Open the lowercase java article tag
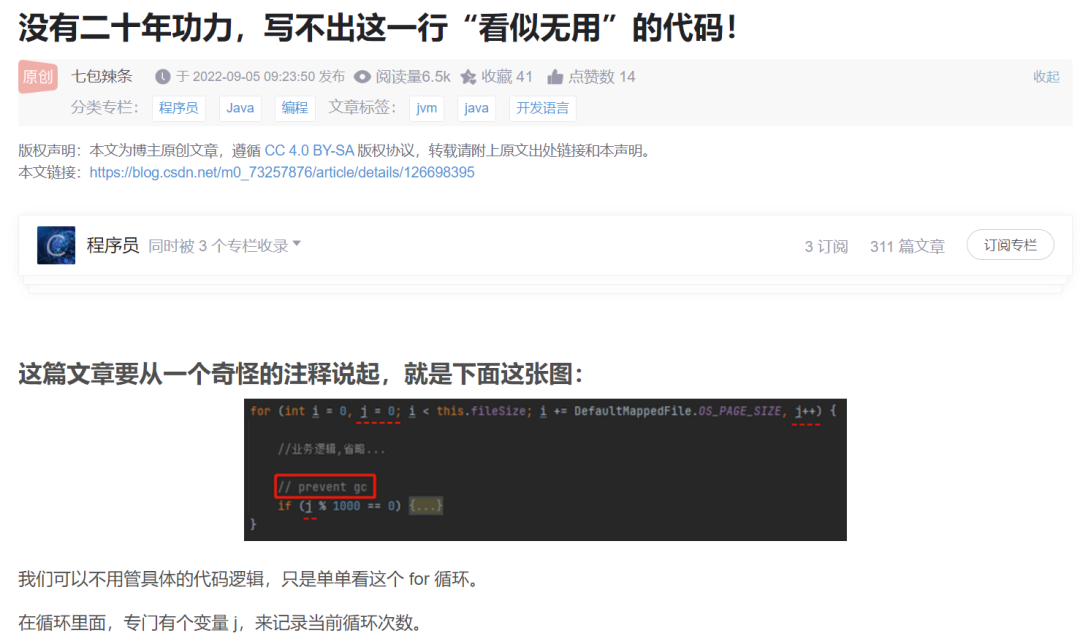Viewport: 1080px width, 644px height. tap(476, 108)
